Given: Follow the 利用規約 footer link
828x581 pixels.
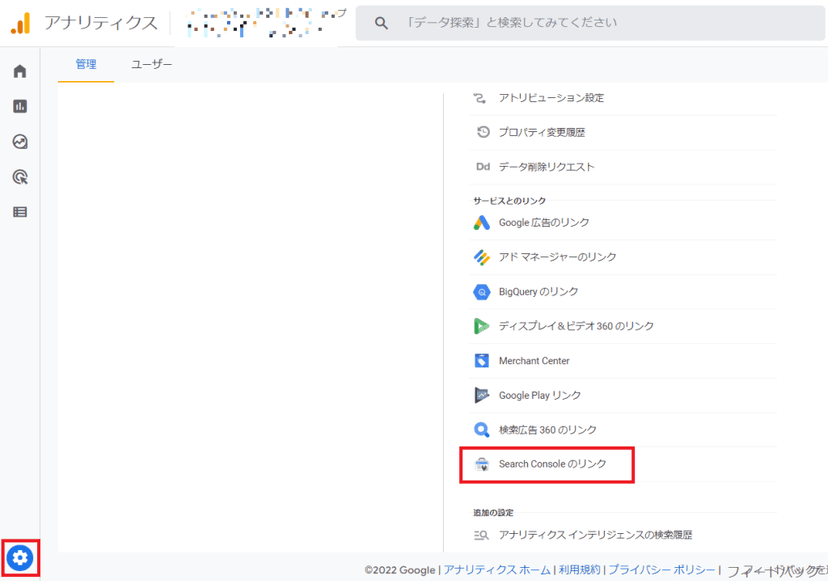Looking at the screenshot, I should tap(579, 570).
